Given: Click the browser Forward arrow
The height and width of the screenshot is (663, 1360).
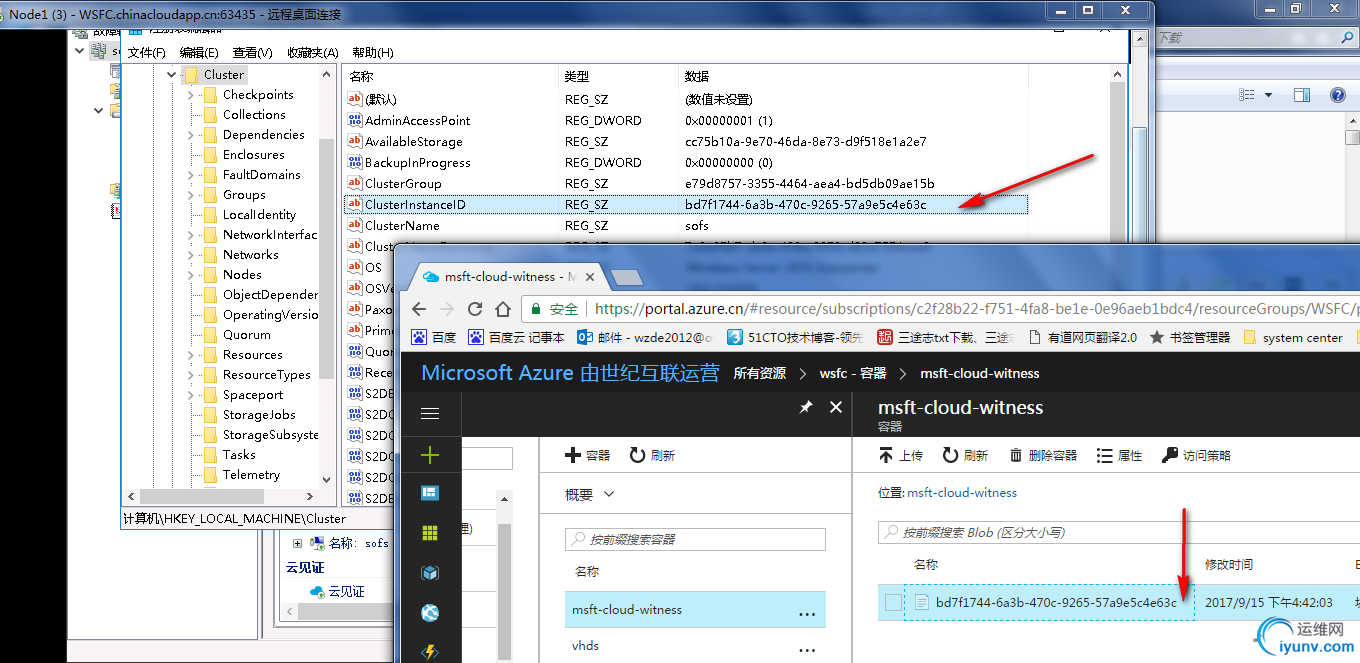Looking at the screenshot, I should (447, 309).
